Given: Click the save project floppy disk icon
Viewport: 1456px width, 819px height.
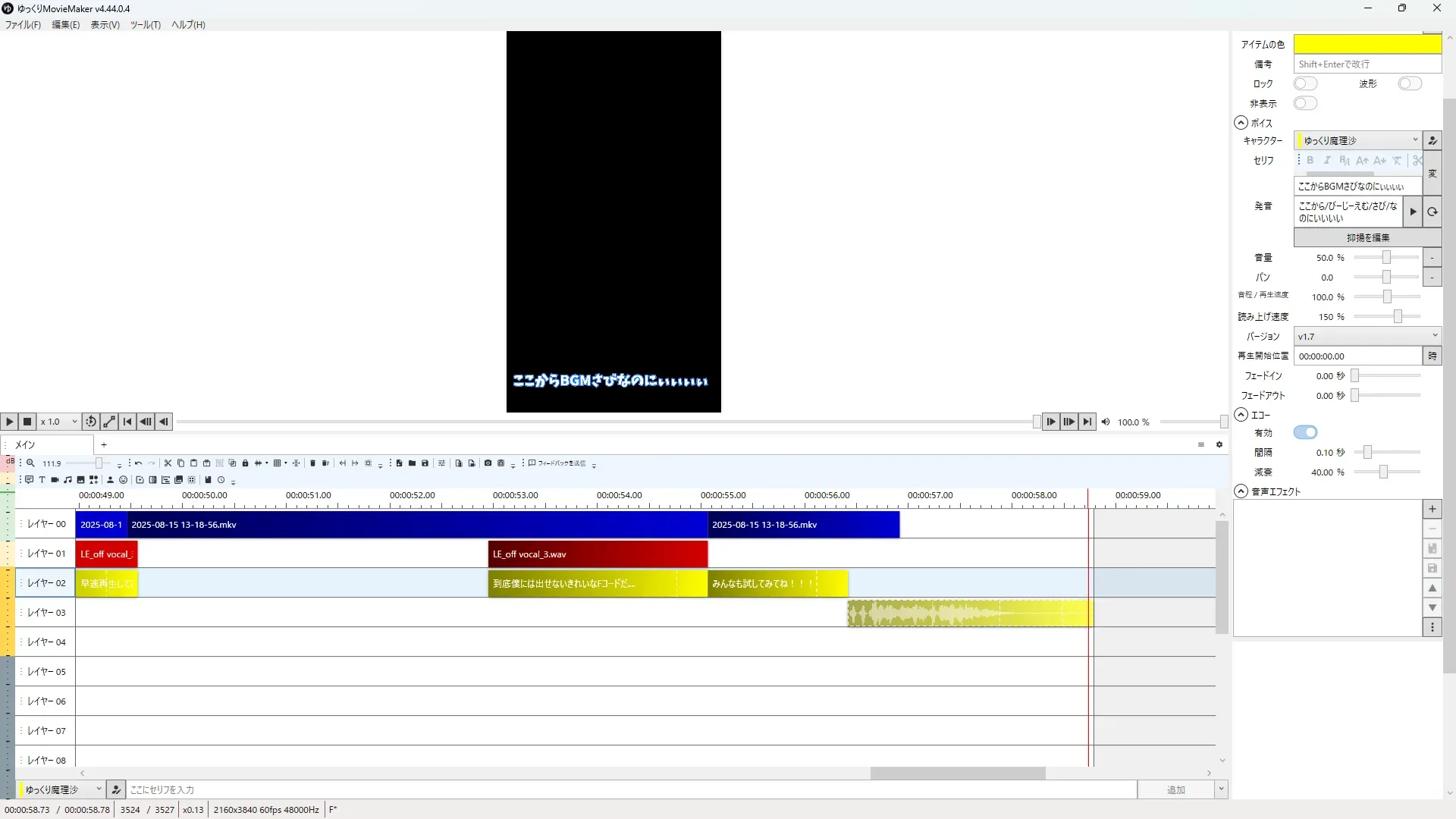Looking at the screenshot, I should tap(425, 463).
